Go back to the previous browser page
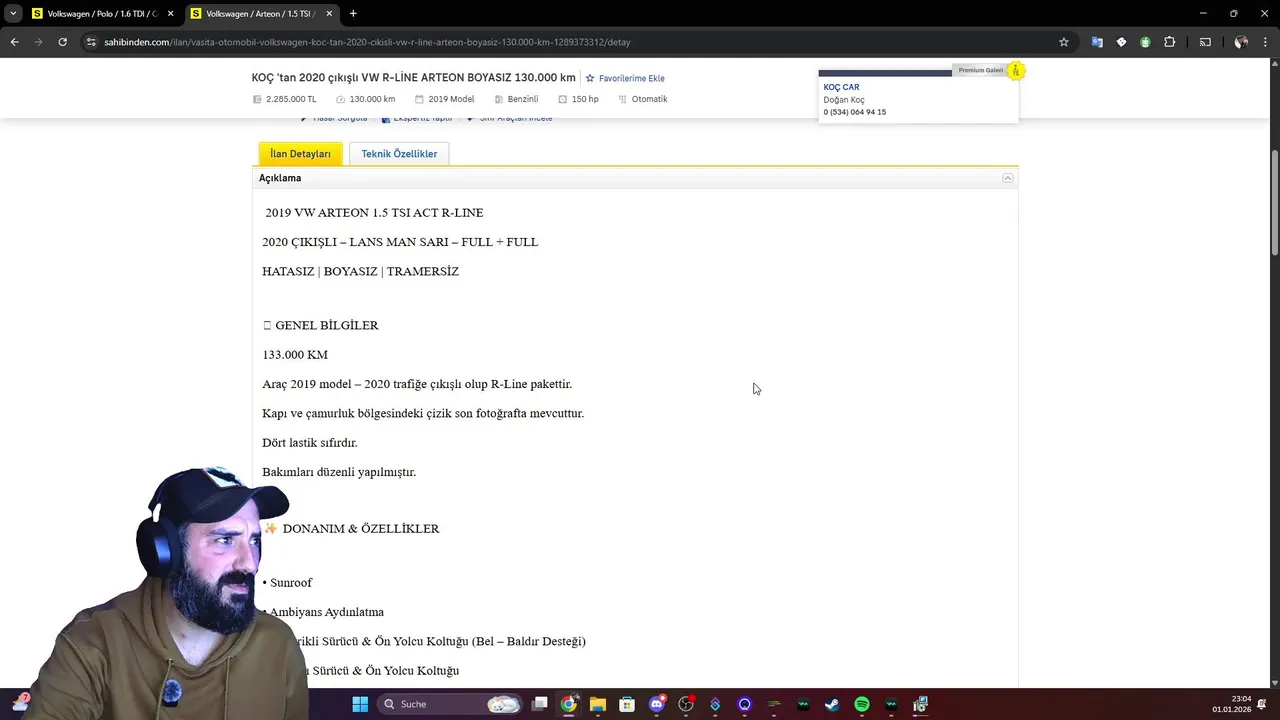Screen dimensions: 1280x720 [14, 42]
